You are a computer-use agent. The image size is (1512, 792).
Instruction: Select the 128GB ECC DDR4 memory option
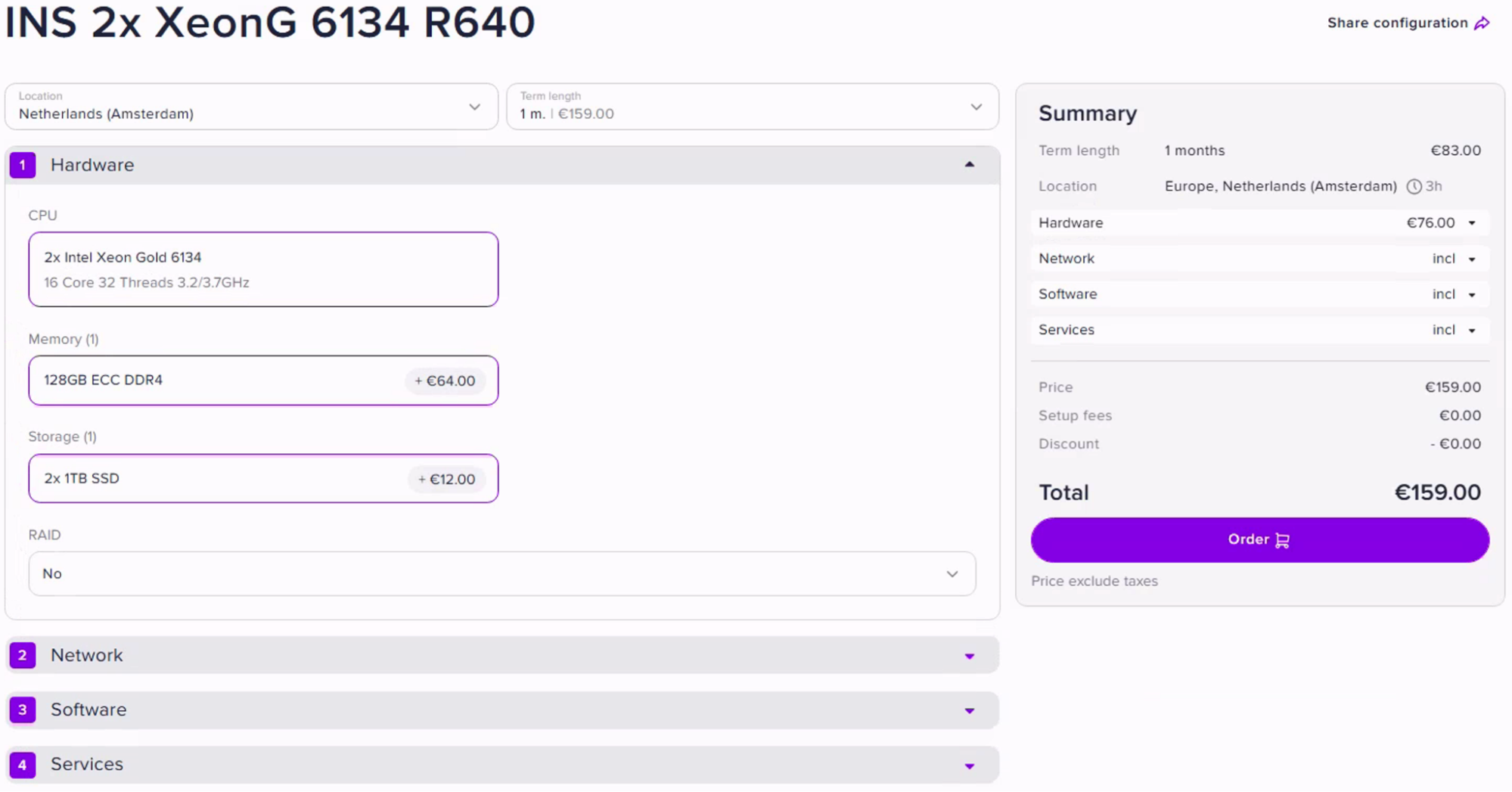(263, 380)
